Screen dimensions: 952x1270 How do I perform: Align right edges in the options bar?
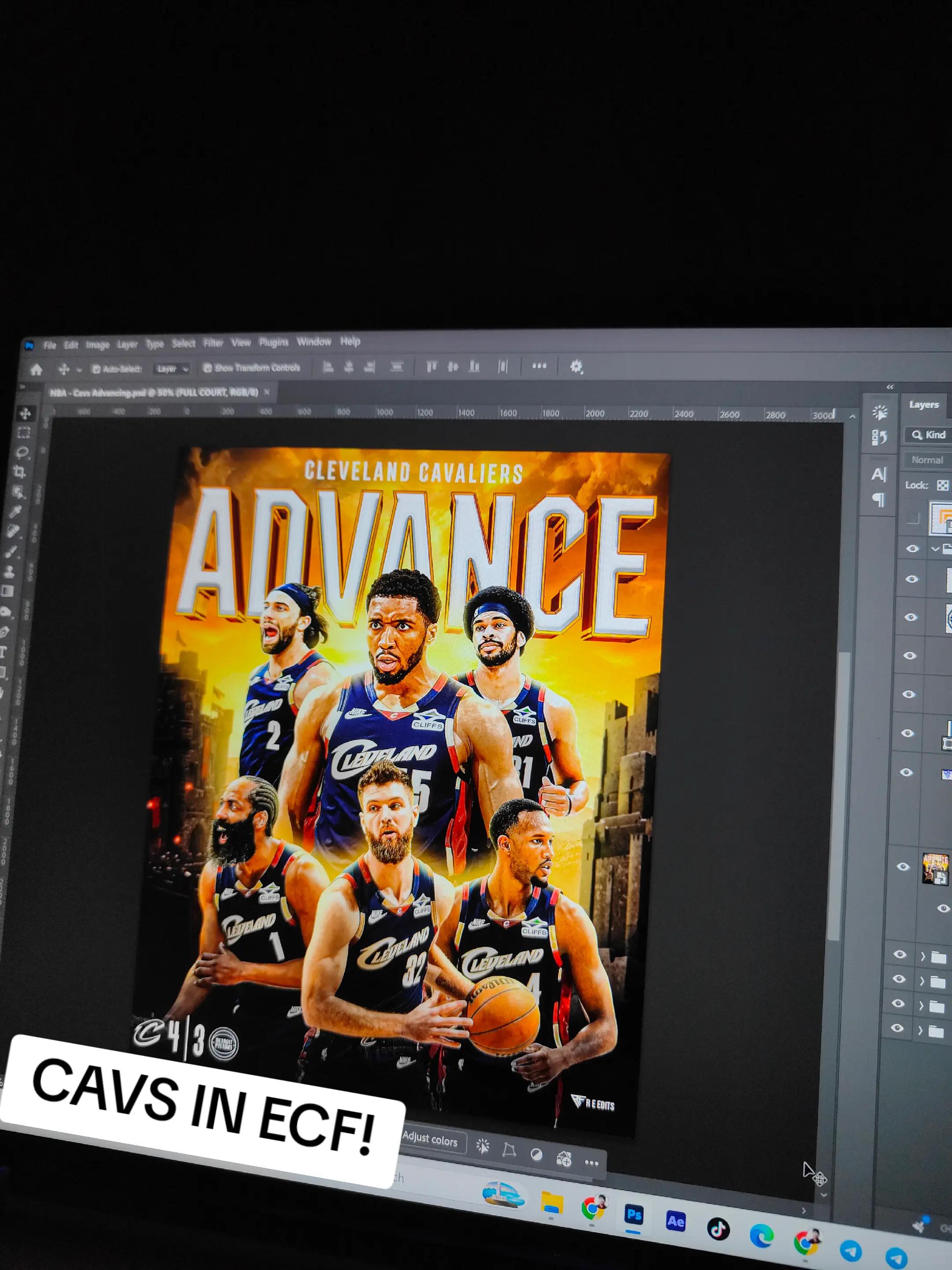pos(370,366)
